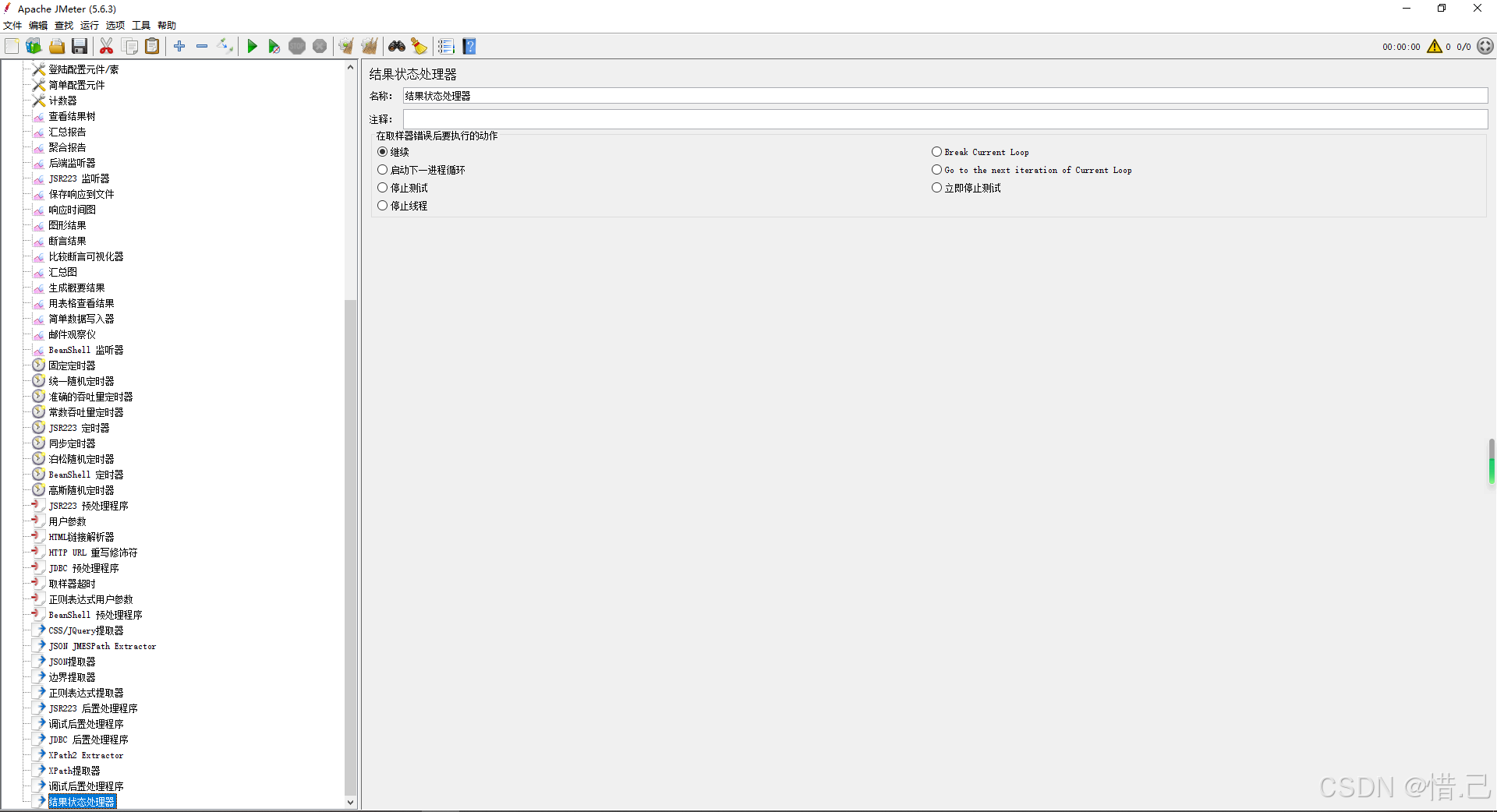The image size is (1497, 812).
Task: Click the blue minus Collapse All icon
Action: 202,47
